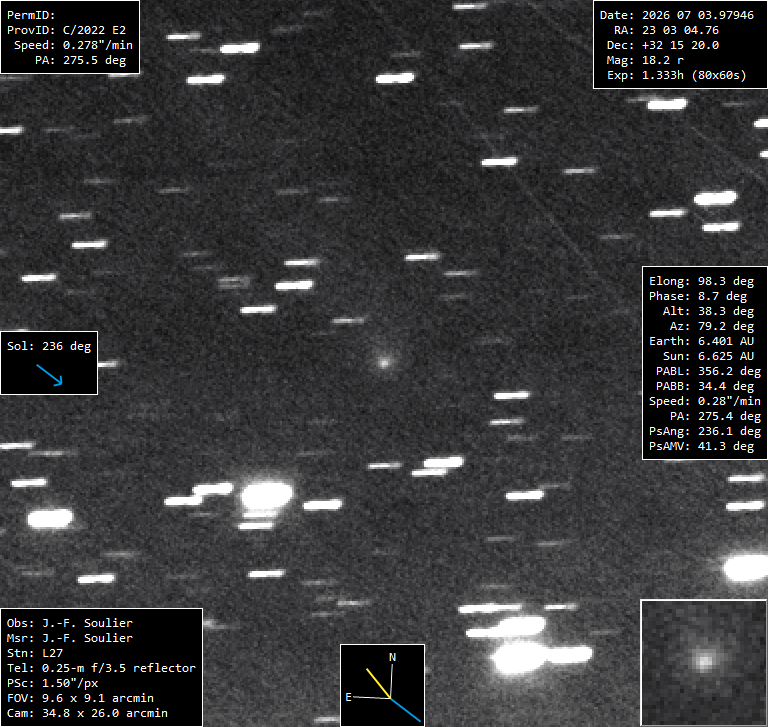Click the blue Sol direction arrow
768x727 pixels.
[49, 375]
